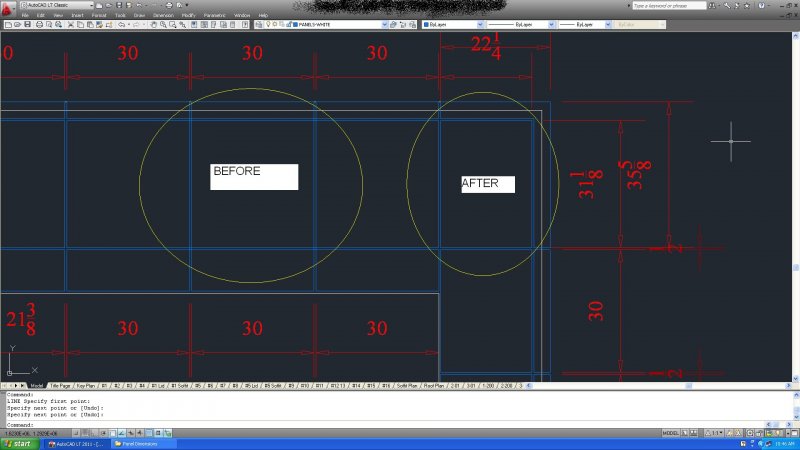Open the AutoCAD application menu logo button
Screen dimensions: 800x450
[7, 9]
